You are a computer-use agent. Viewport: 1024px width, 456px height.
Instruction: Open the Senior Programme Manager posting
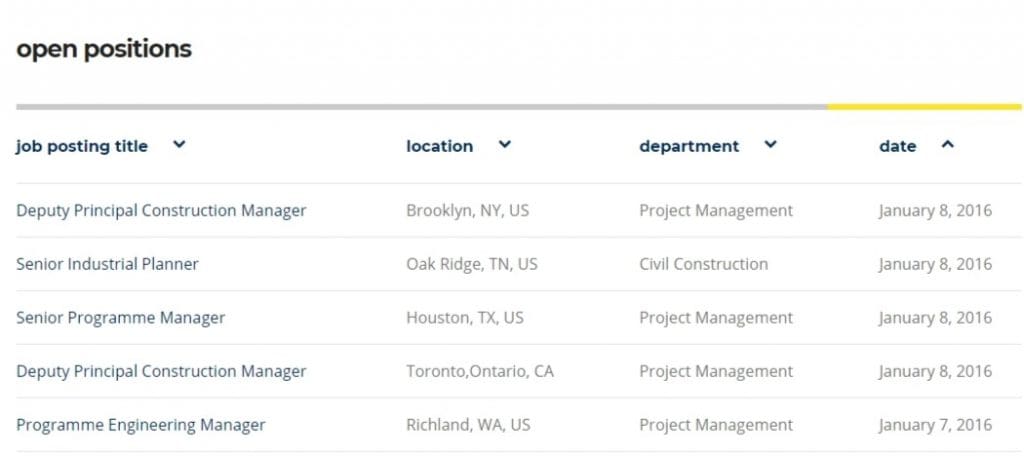[x=120, y=318]
